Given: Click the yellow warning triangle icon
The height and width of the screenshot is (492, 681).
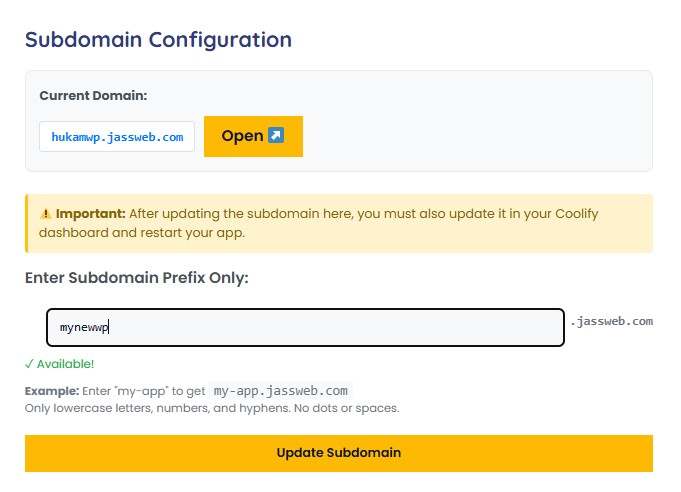Looking at the screenshot, I should tap(45, 214).
